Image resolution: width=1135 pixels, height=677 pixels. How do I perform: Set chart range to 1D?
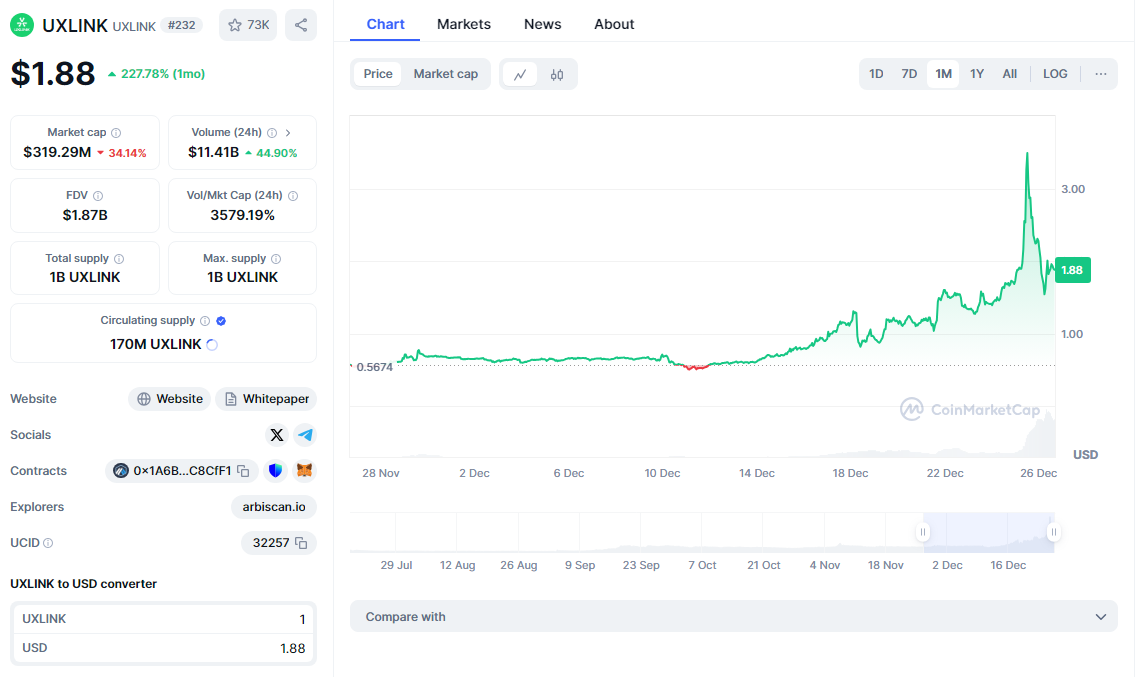(876, 74)
